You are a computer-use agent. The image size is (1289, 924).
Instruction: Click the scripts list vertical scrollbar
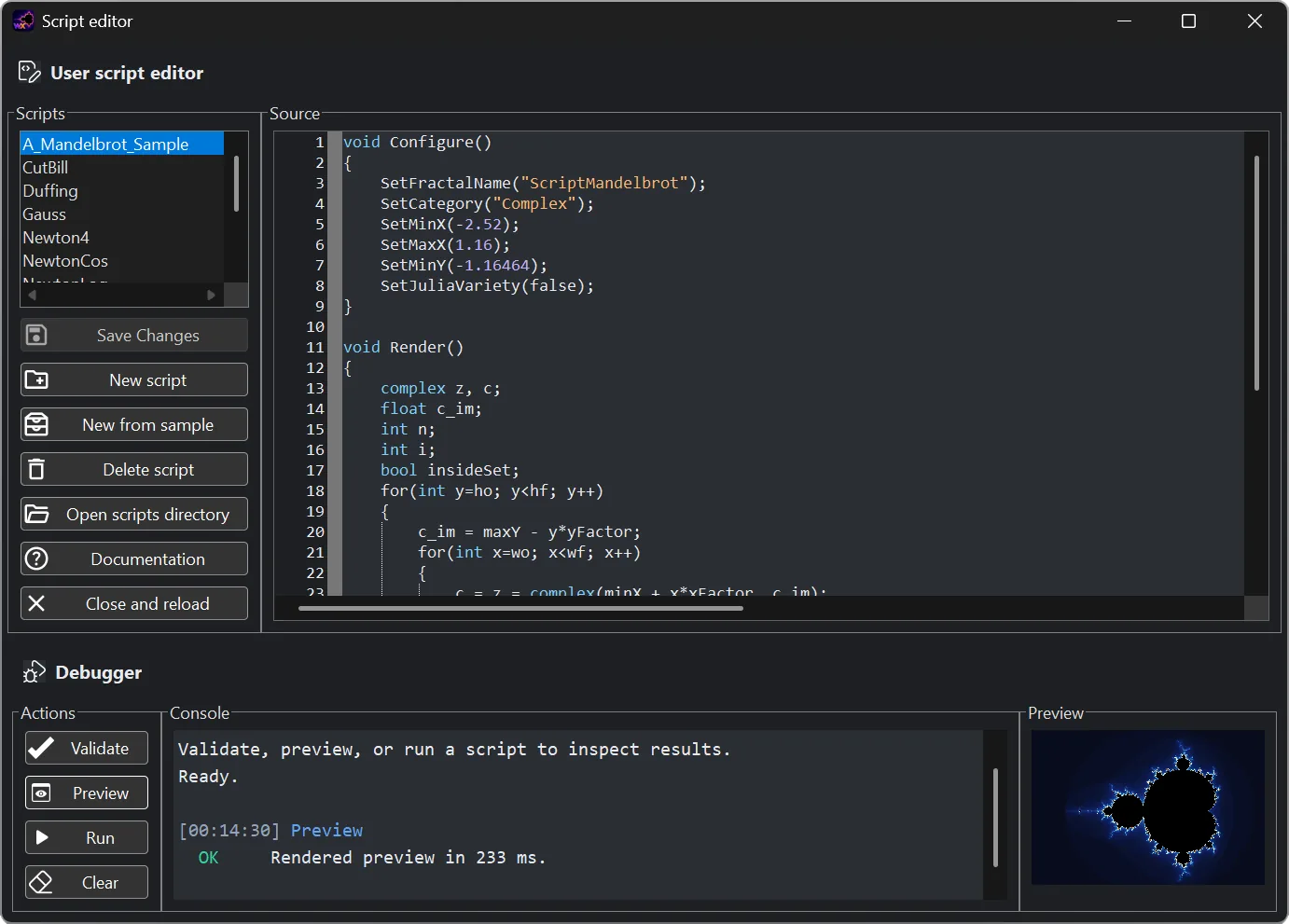point(236,184)
